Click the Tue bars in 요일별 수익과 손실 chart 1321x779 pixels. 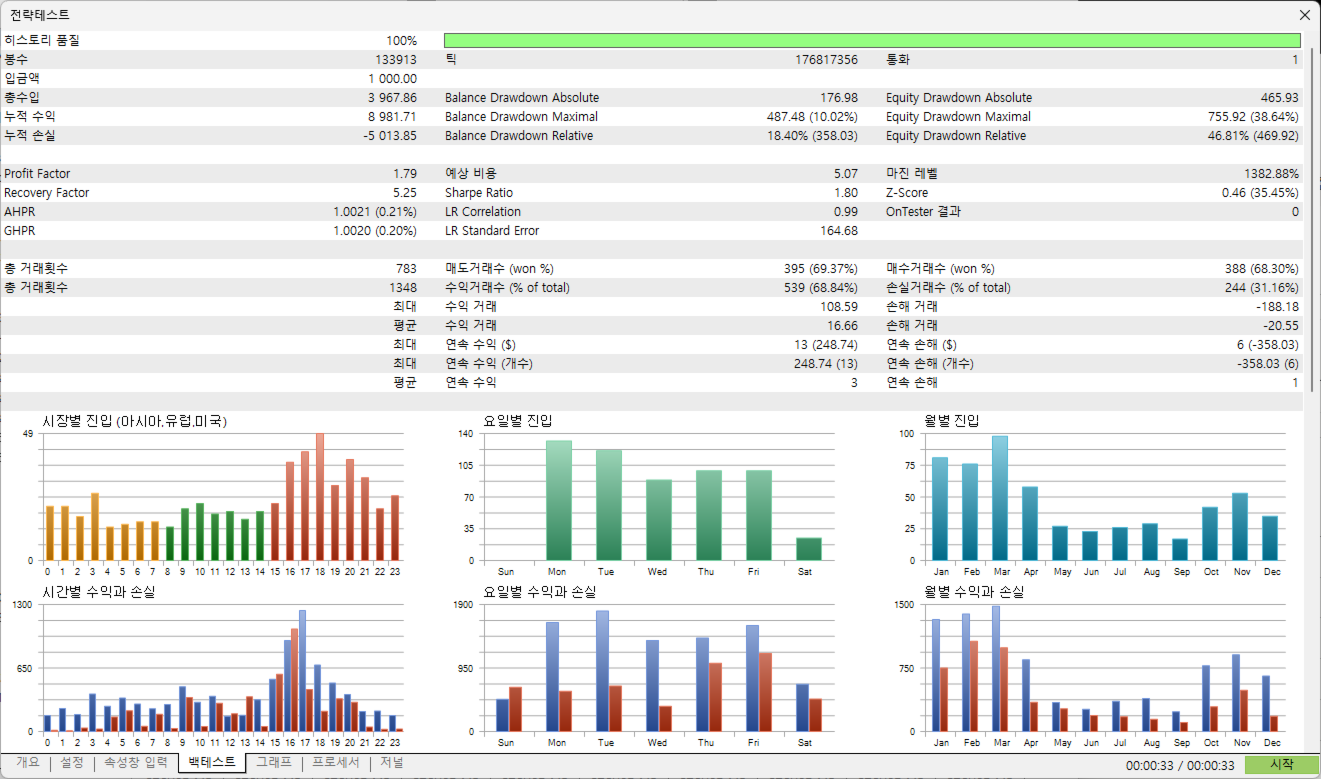click(x=608, y=671)
